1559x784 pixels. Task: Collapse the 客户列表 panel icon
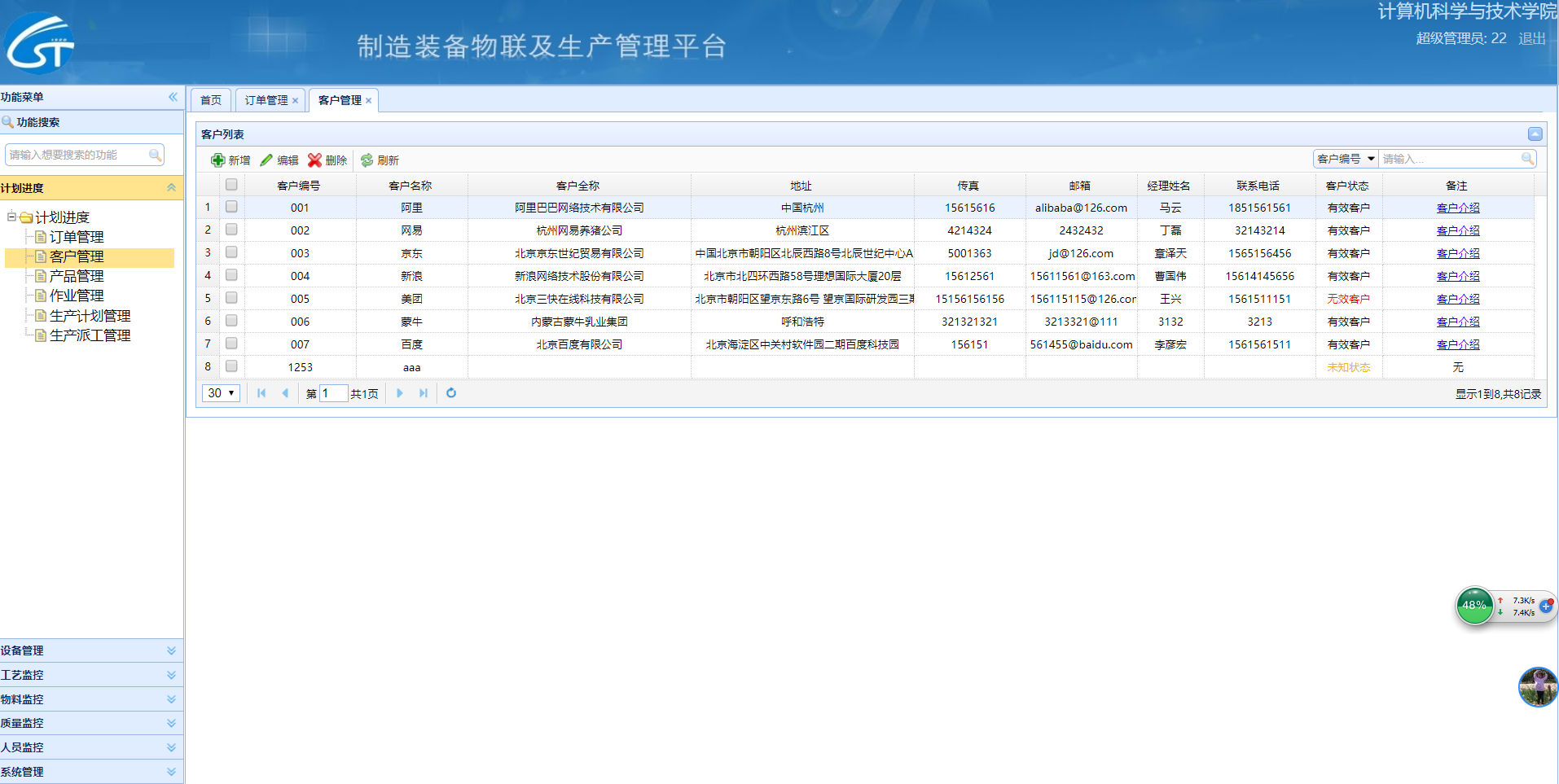click(x=1535, y=134)
